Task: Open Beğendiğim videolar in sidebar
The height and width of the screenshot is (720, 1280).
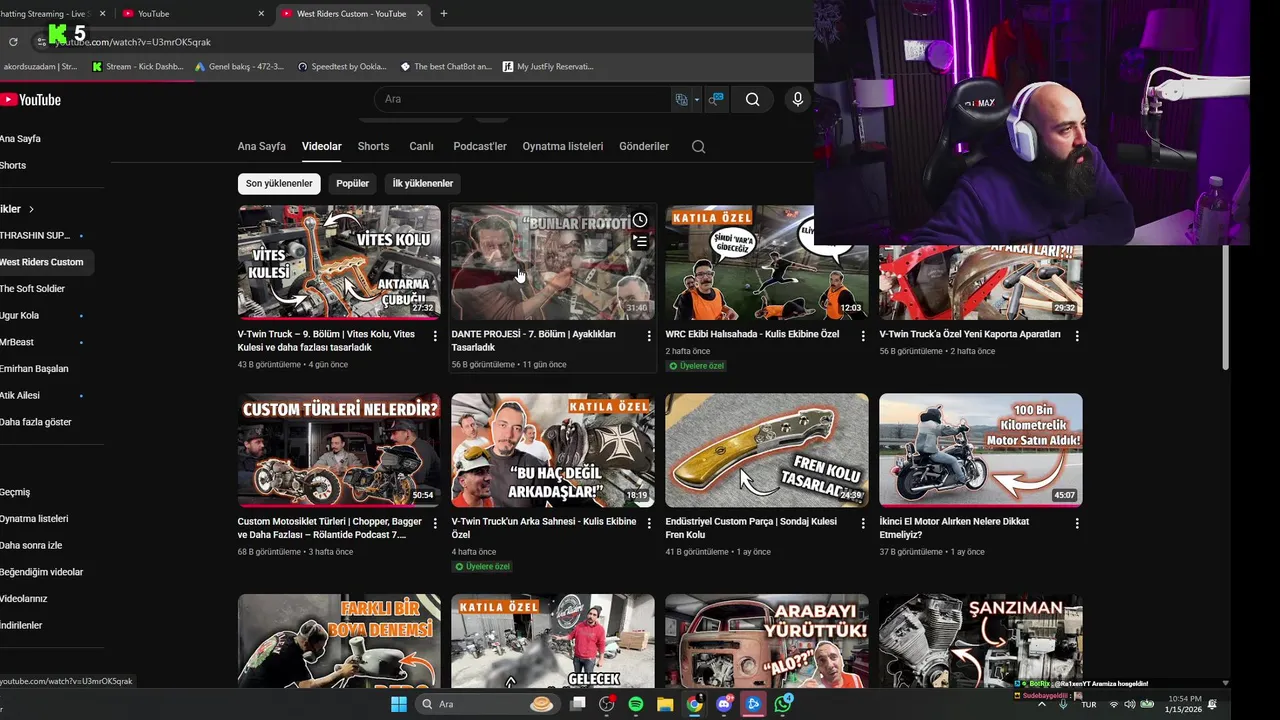Action: coord(42,572)
